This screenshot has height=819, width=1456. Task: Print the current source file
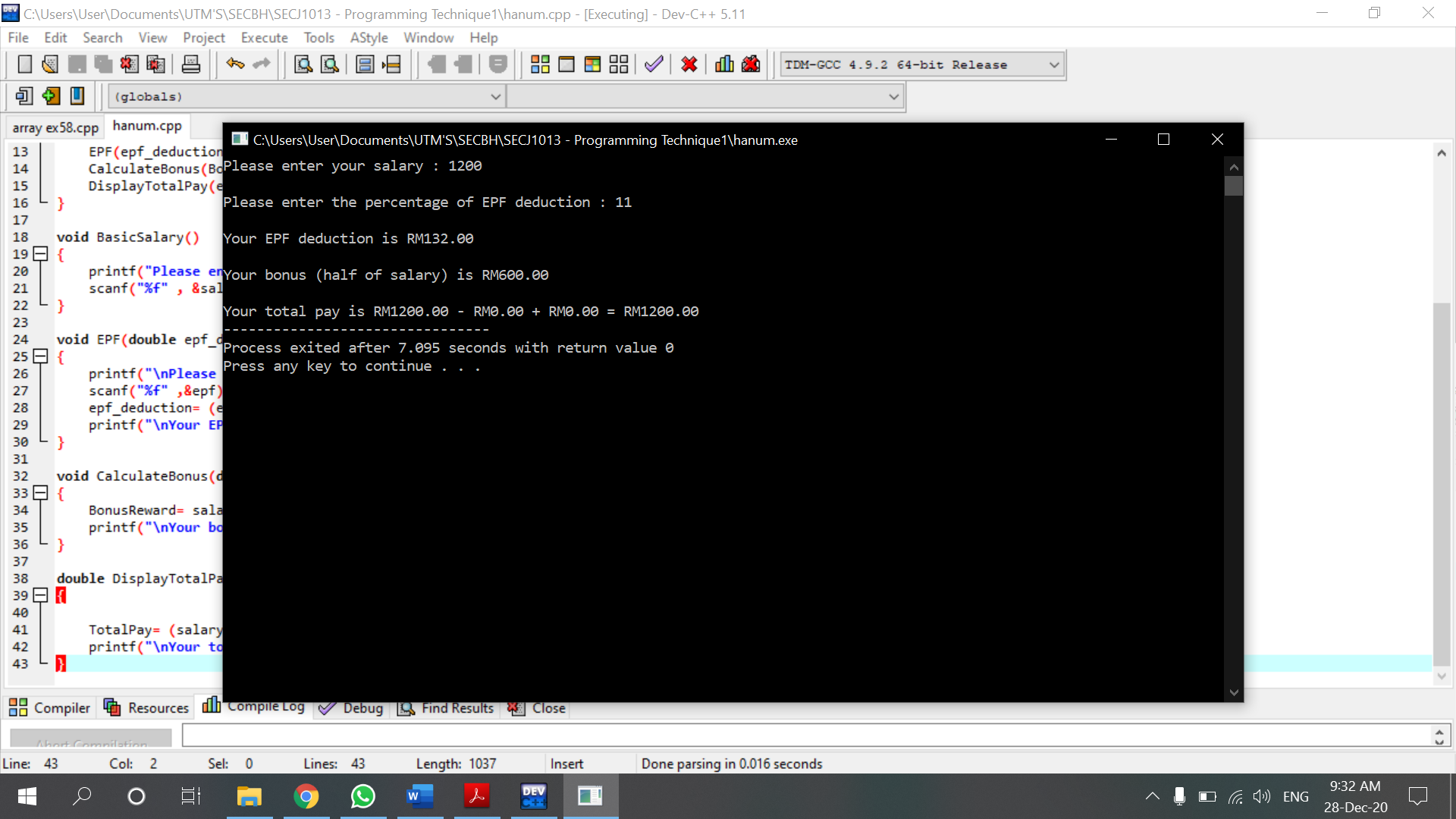coord(191,64)
